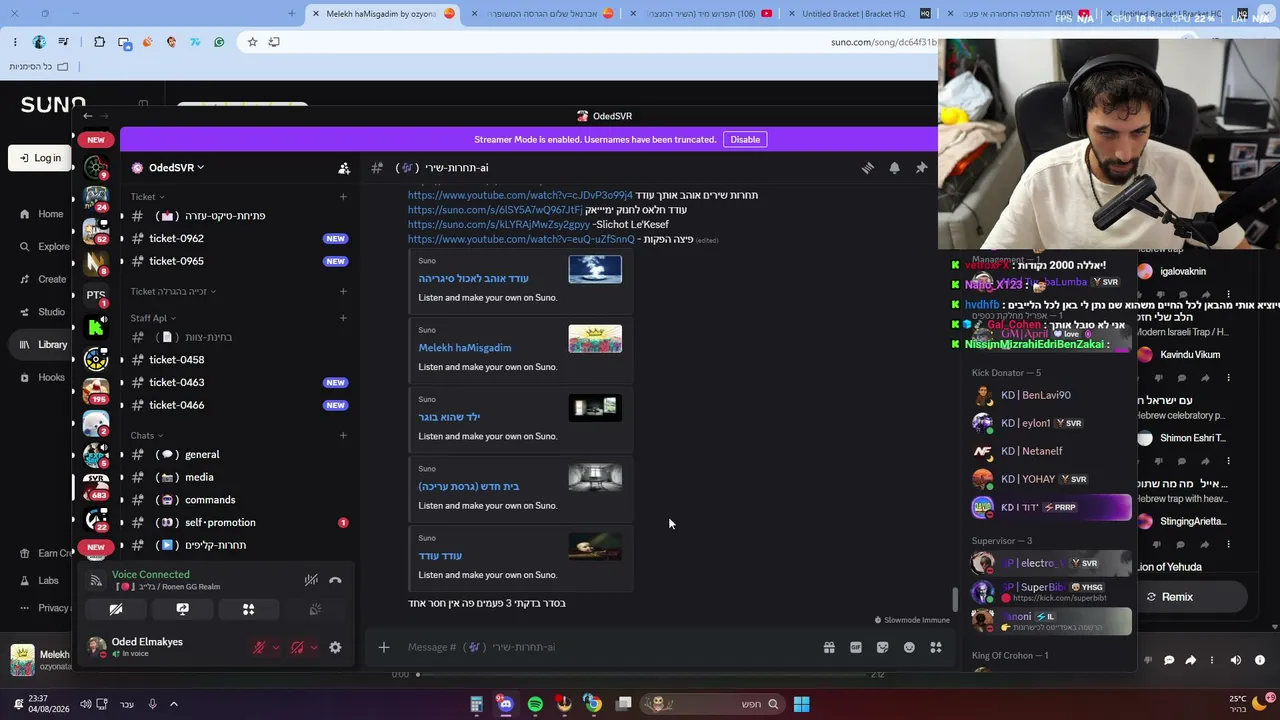Open the emoji picker
Screen dimensions: 1280x720
(909, 648)
